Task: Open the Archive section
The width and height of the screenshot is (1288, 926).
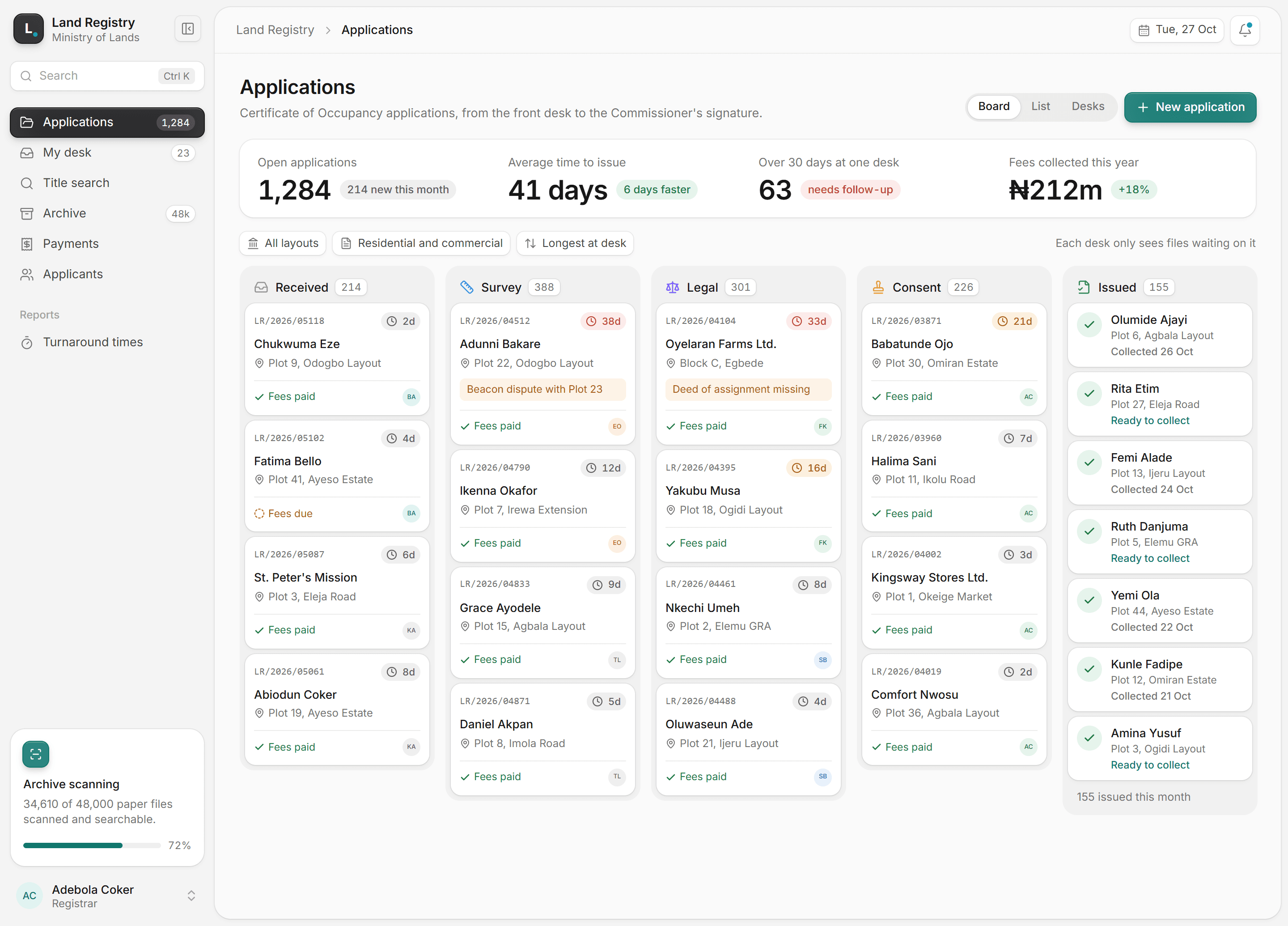Action: 107,213
